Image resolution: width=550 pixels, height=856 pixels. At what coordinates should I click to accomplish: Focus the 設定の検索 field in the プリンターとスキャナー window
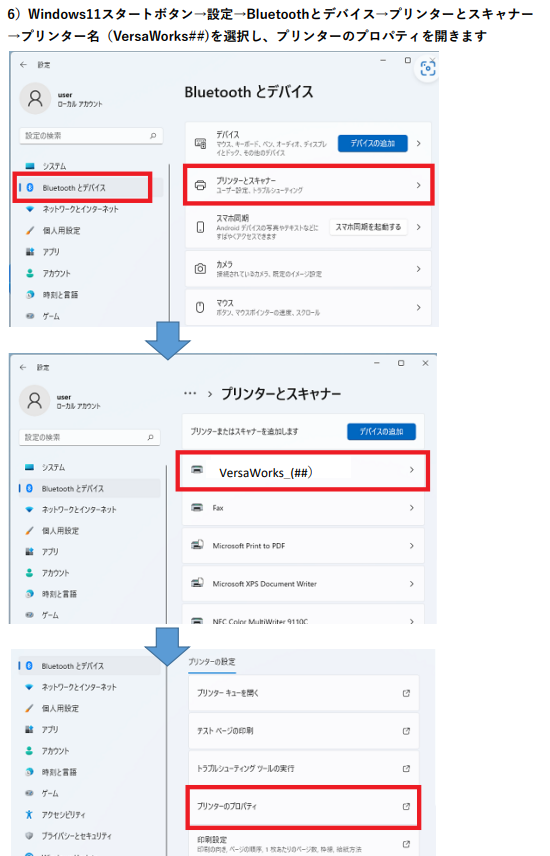coord(90,437)
